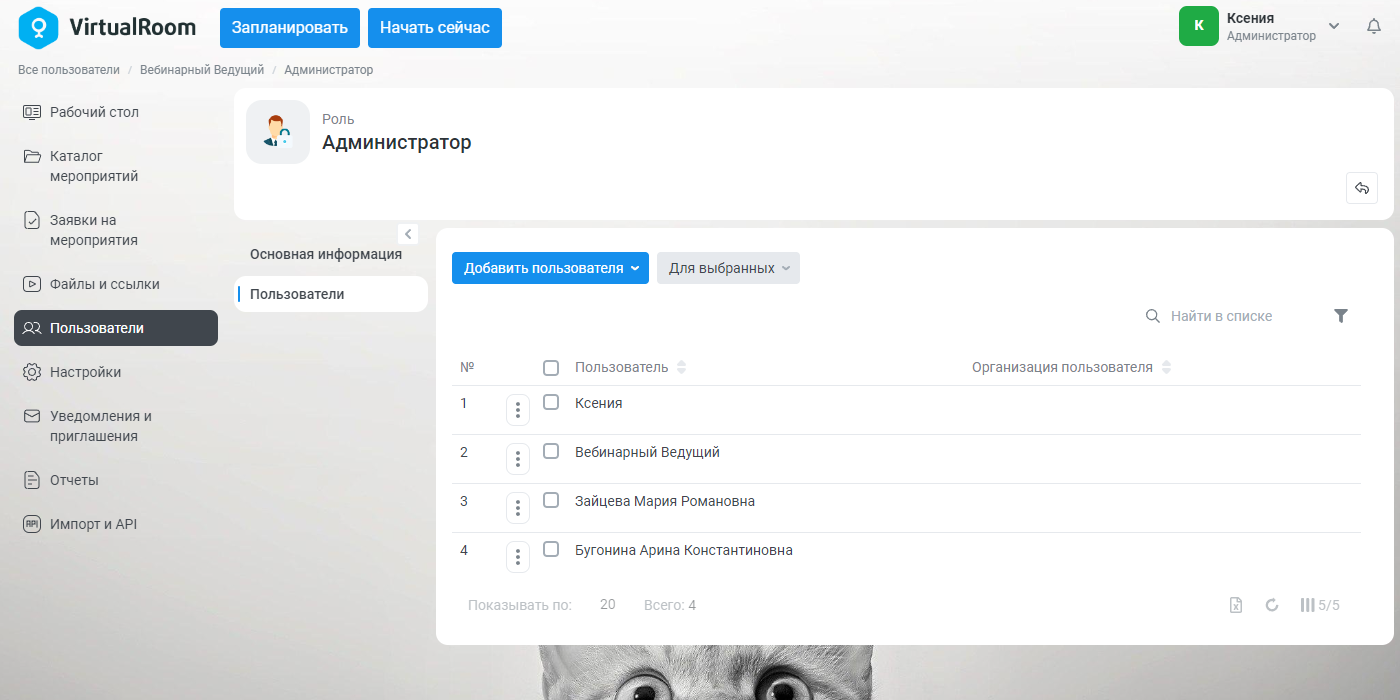This screenshot has width=1400, height=700.
Task: Open the Отчеты section
Action: click(116, 480)
